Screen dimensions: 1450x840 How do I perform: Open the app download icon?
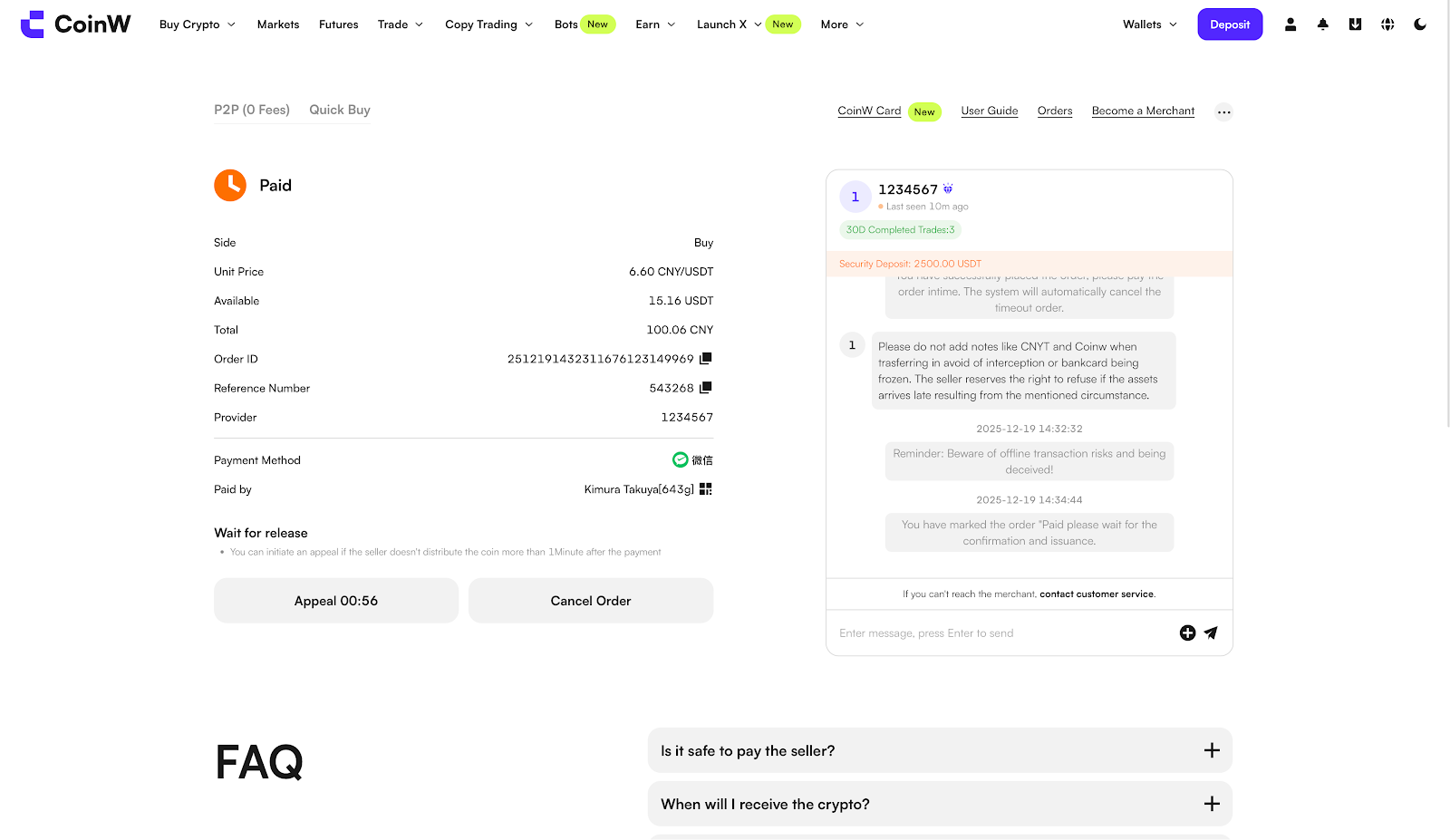click(1355, 24)
